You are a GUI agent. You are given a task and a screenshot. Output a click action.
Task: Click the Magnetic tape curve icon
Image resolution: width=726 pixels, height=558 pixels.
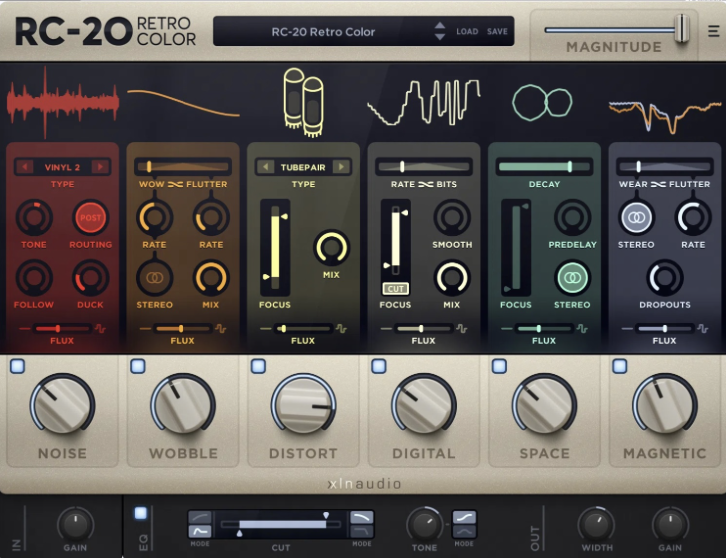pos(665,116)
